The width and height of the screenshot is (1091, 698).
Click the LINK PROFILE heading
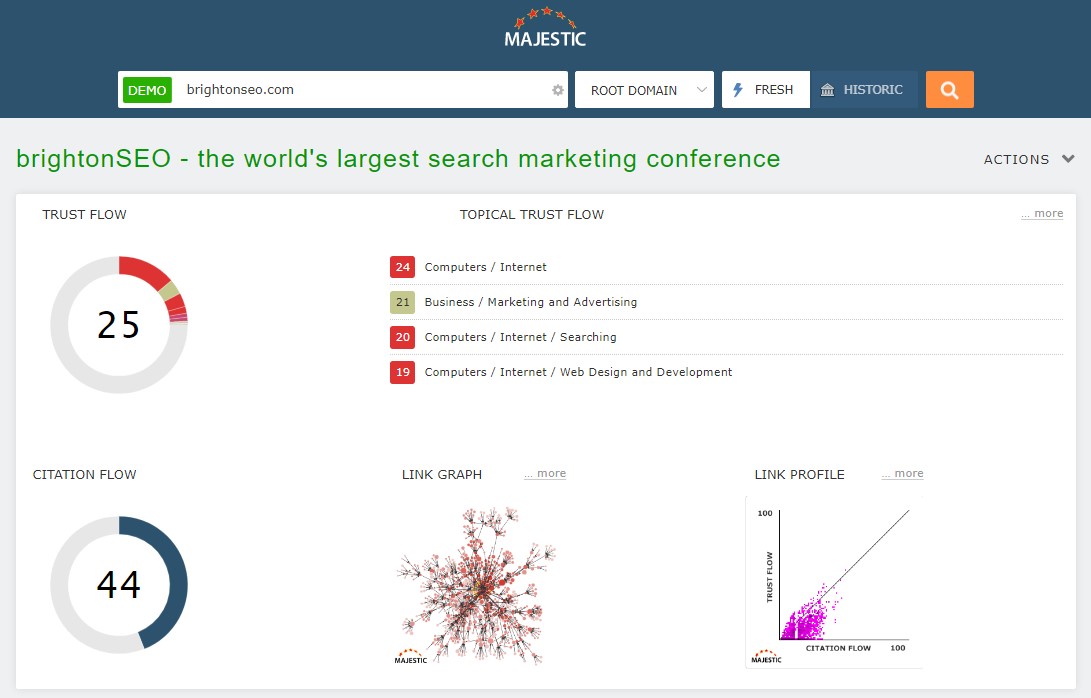[799, 475]
